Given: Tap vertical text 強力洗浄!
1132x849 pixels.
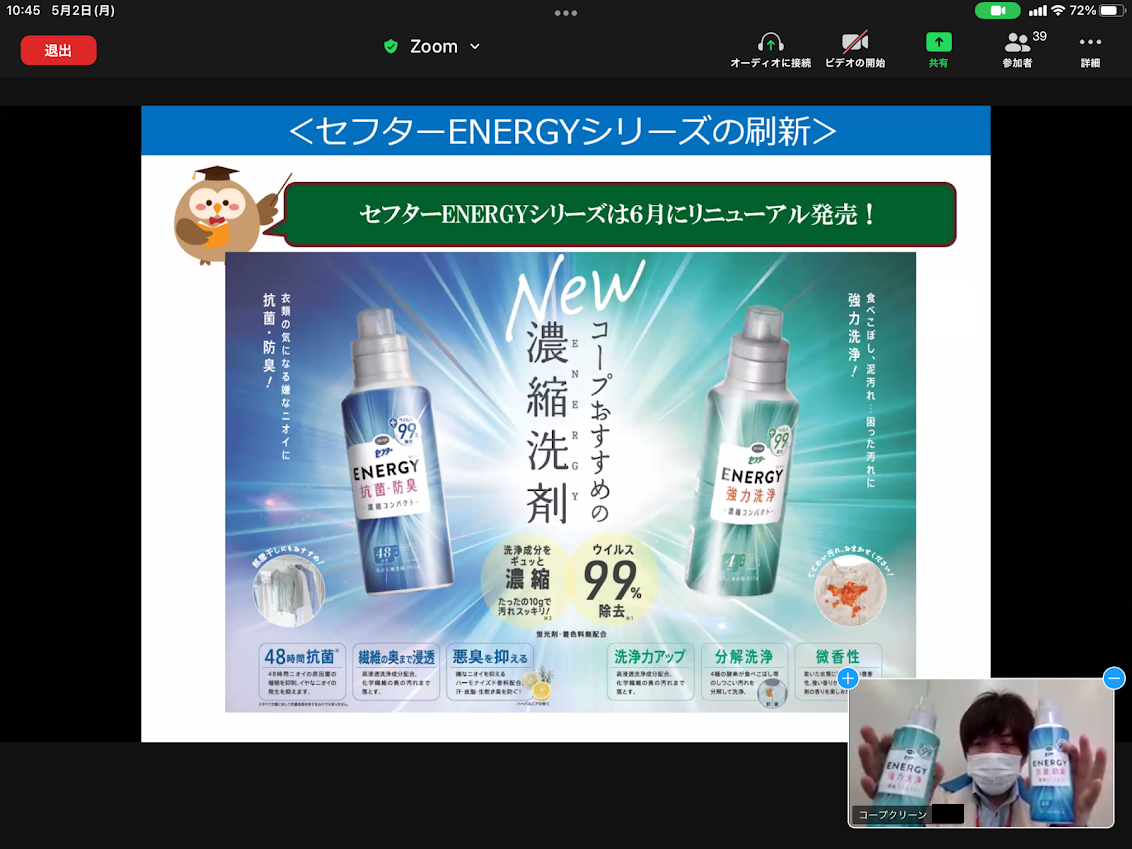Looking at the screenshot, I should (854, 334).
